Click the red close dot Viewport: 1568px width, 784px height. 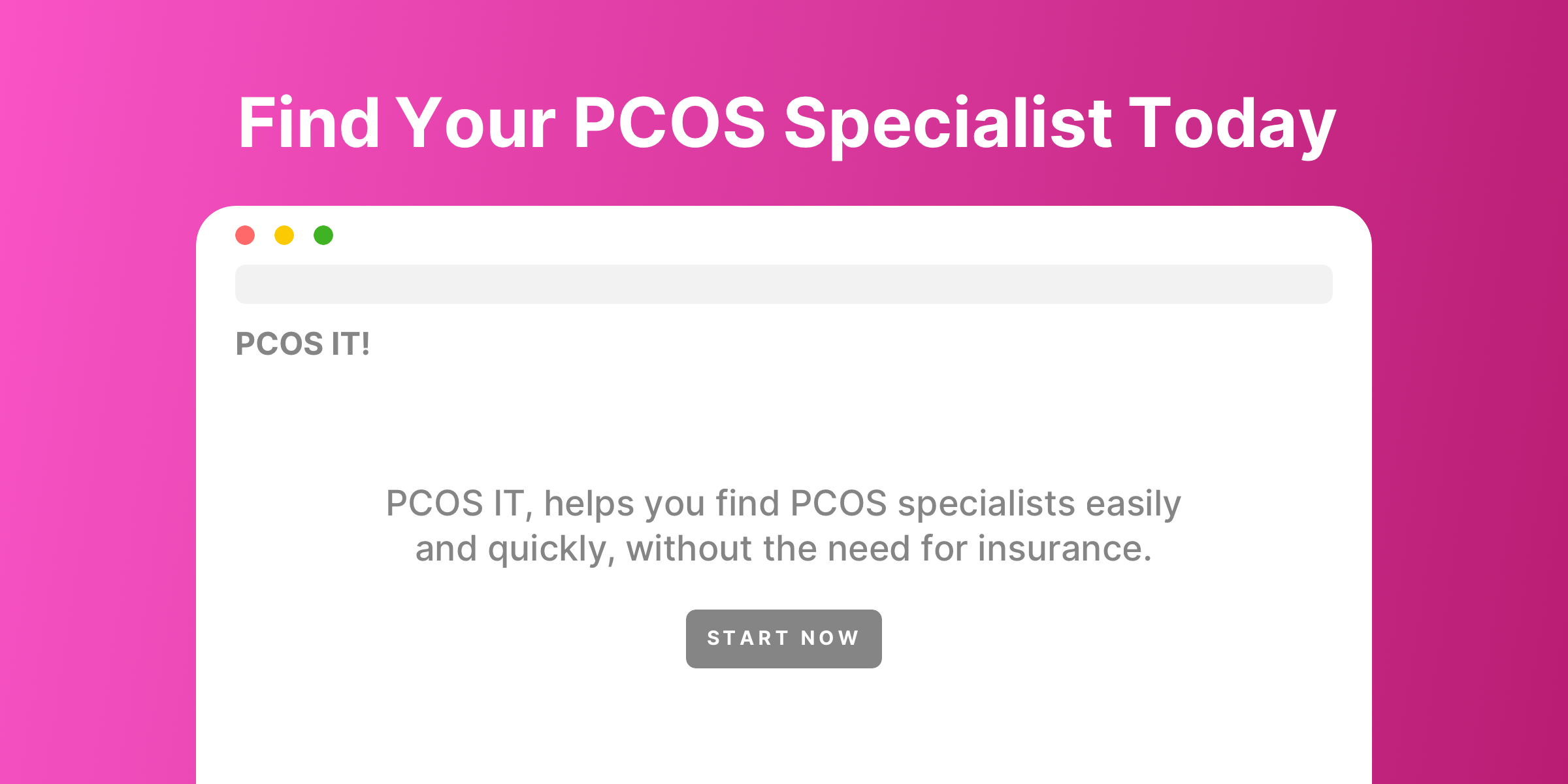point(245,235)
